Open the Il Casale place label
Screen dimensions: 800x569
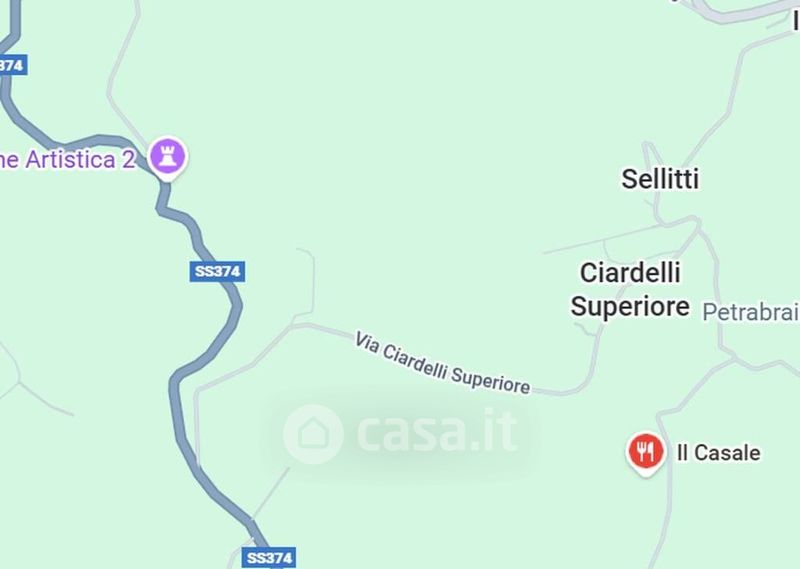click(718, 453)
